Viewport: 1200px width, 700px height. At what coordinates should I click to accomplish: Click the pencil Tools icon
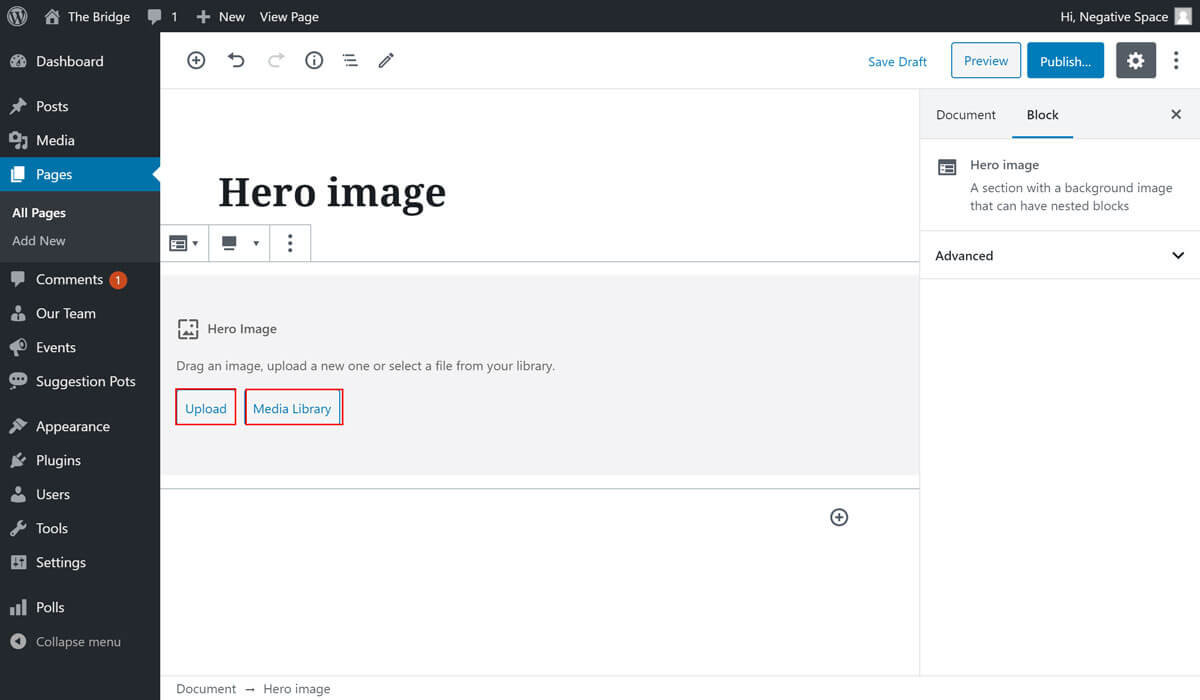pyautogui.click(x=386, y=61)
